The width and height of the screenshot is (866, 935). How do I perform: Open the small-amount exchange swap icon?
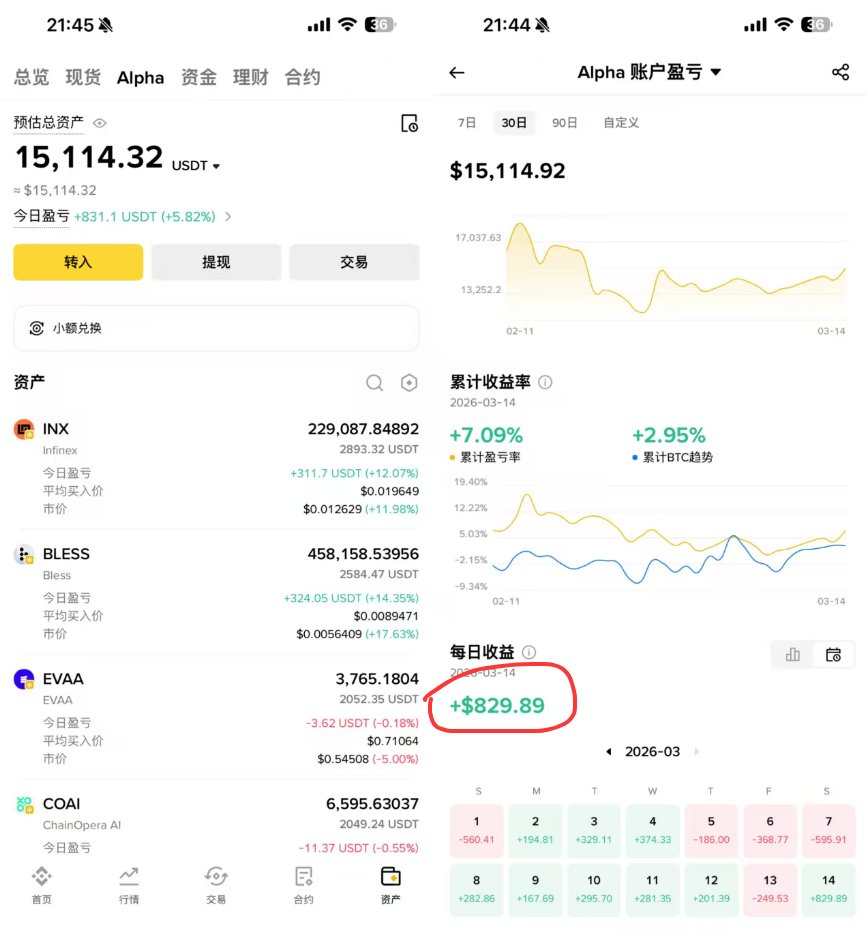point(36,328)
